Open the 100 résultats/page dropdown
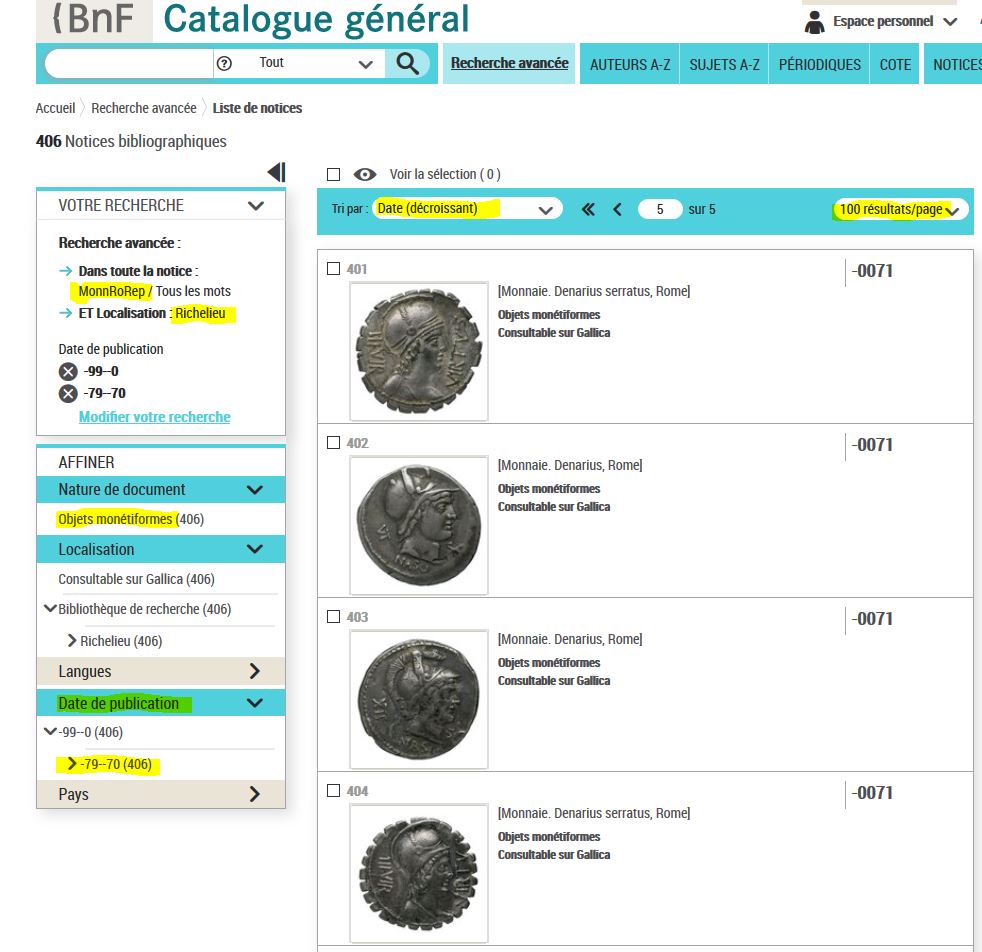The height and width of the screenshot is (952, 982). coord(899,210)
